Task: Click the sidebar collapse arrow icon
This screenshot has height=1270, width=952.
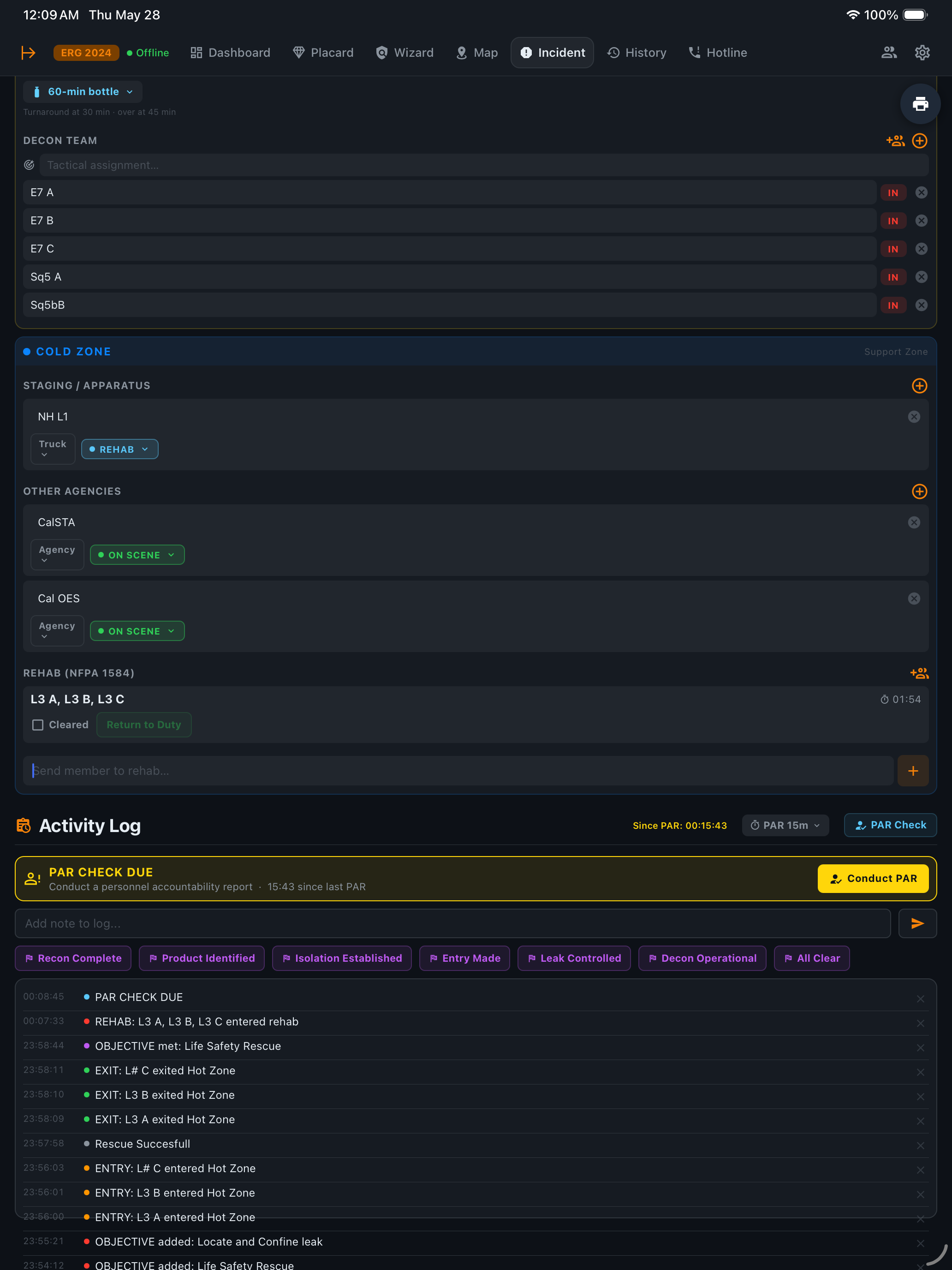Action: pos(28,53)
